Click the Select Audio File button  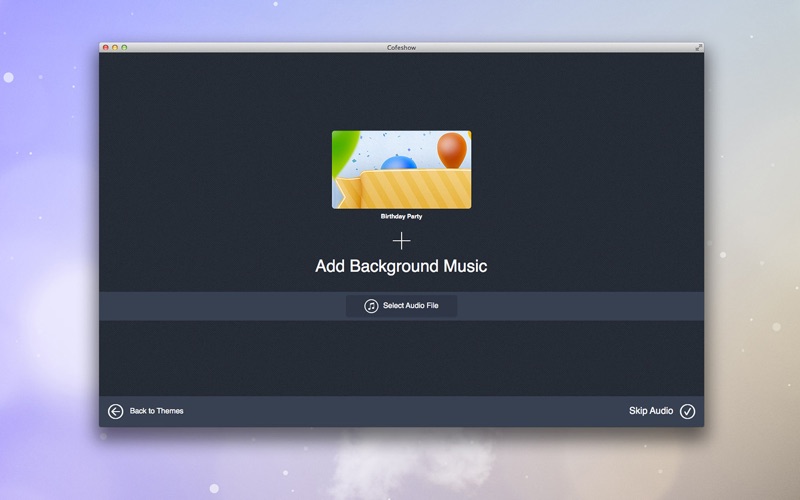[x=402, y=306]
